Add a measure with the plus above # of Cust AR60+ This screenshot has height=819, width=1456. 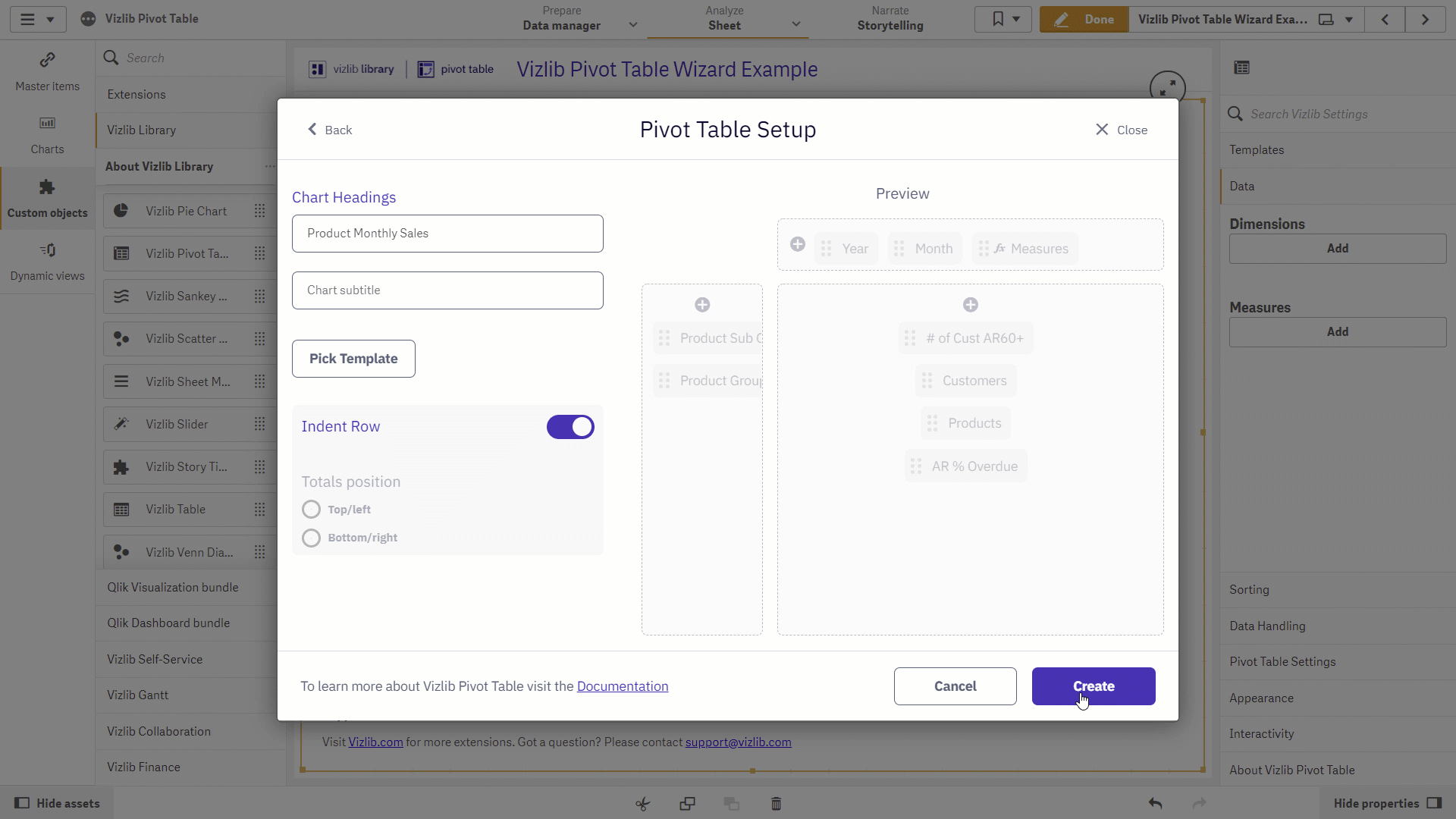(x=971, y=305)
